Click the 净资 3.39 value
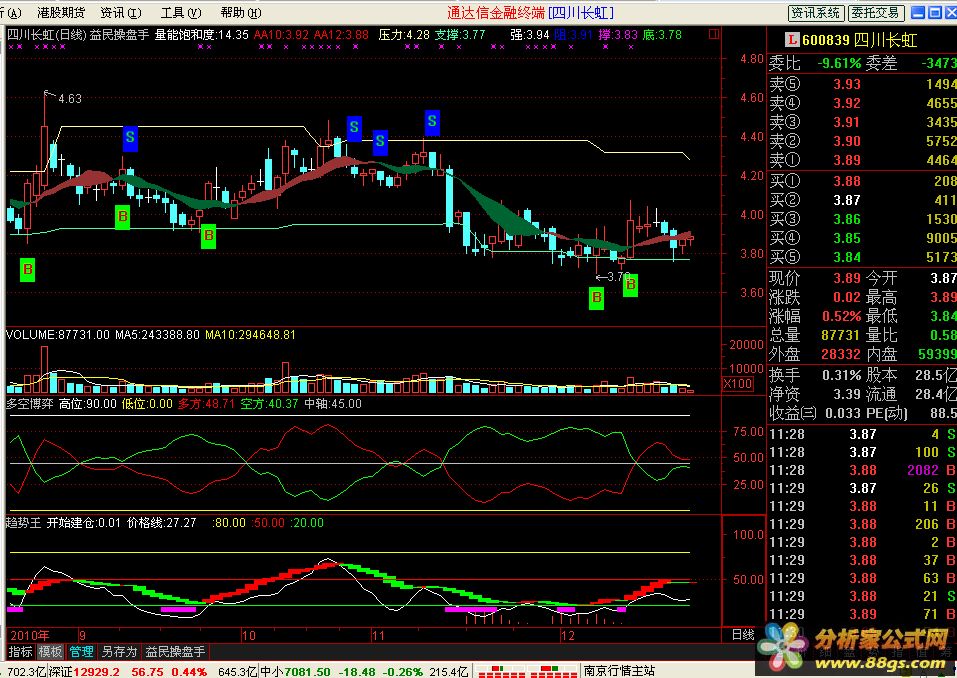Screen dimensions: 957x678 847,394
